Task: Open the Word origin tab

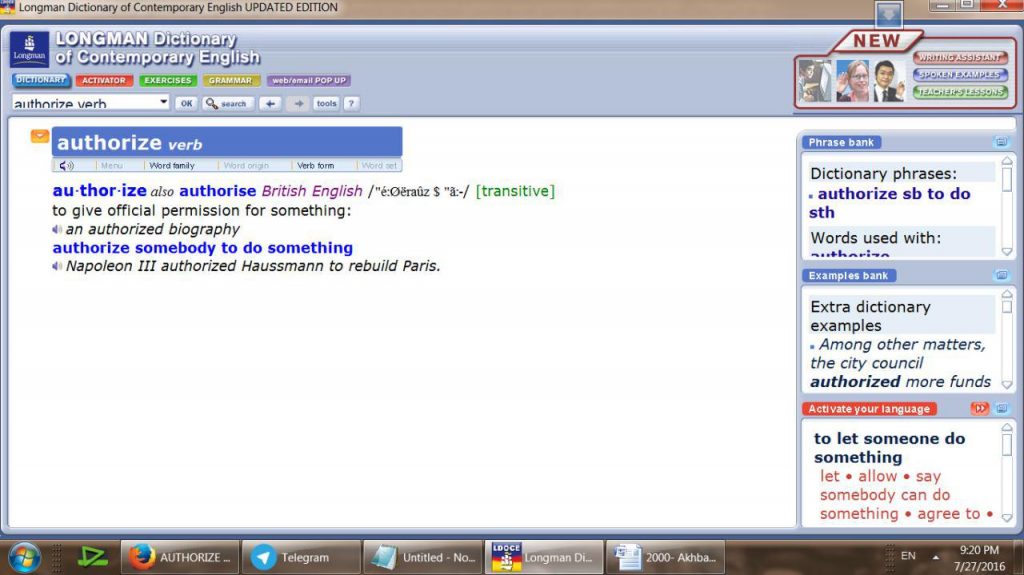Action: pyautogui.click(x=246, y=166)
